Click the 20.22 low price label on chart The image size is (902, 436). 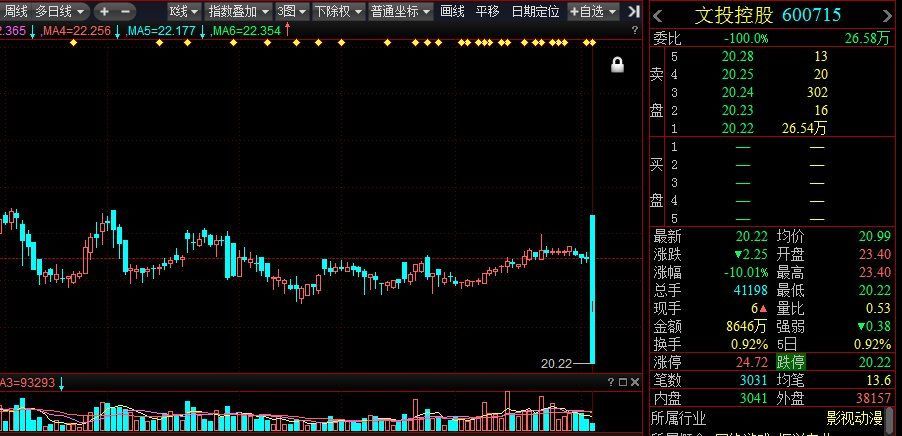pyautogui.click(x=556, y=364)
